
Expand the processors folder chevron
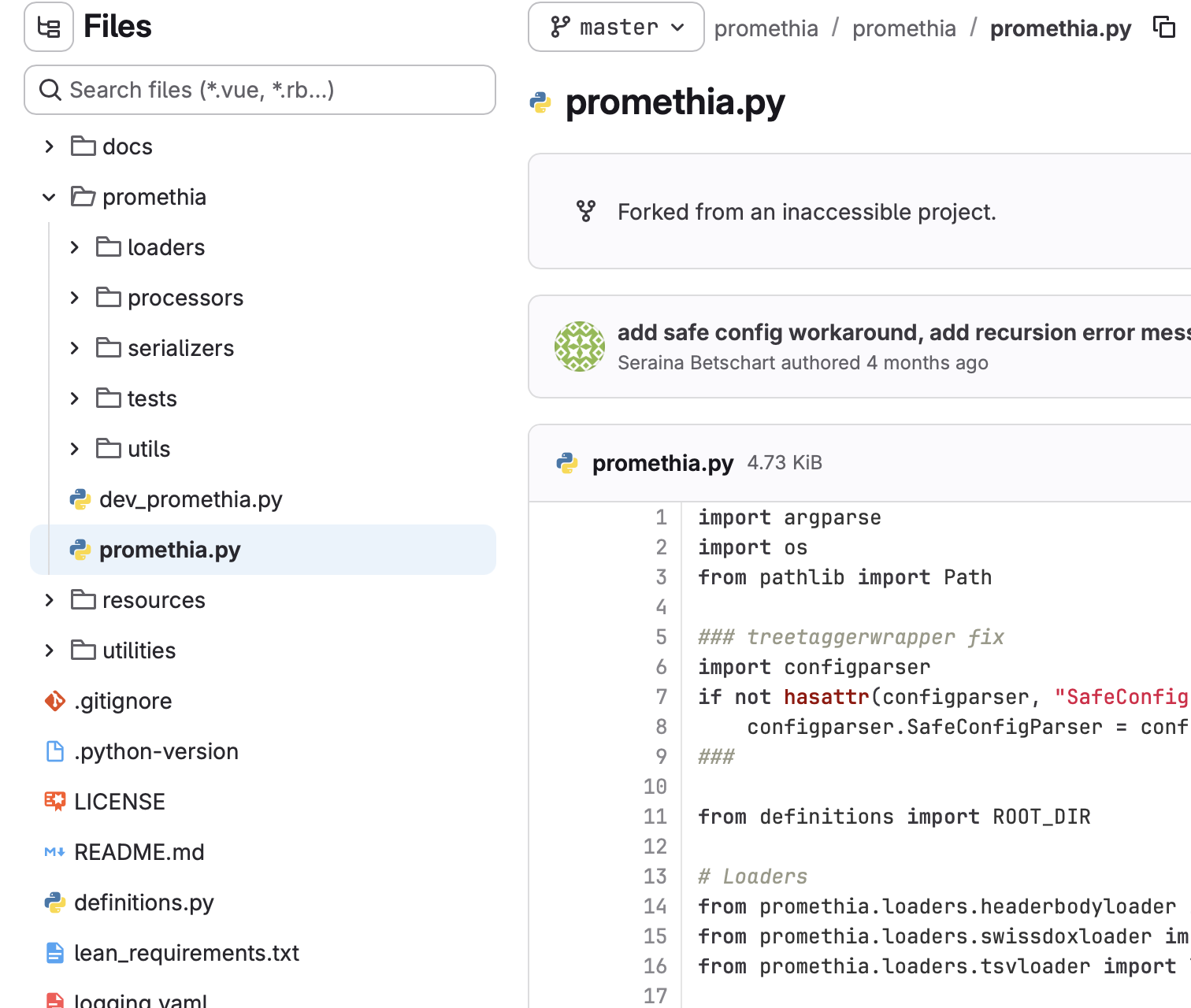(x=75, y=298)
